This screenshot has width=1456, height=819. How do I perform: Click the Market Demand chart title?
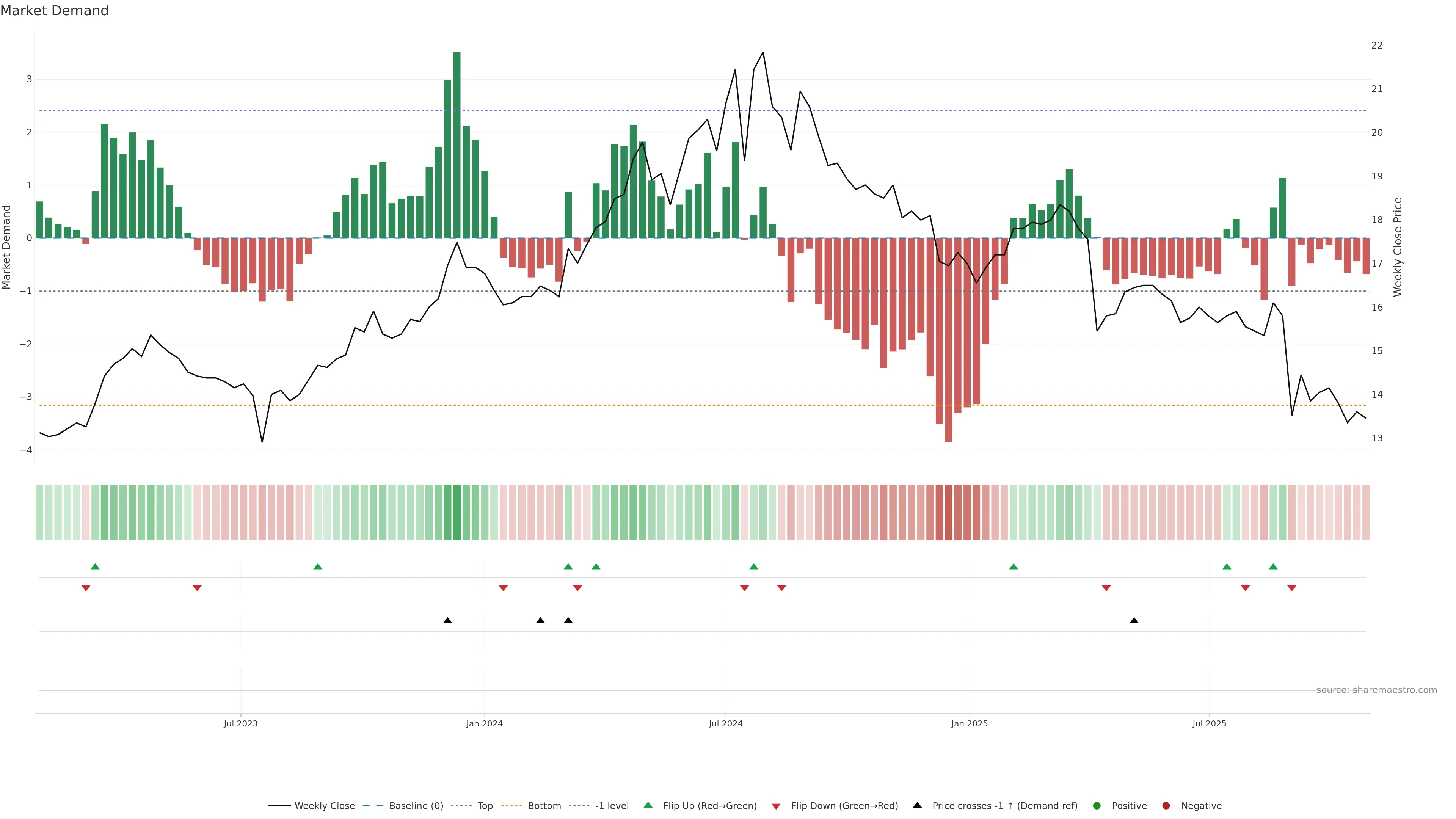(54, 11)
